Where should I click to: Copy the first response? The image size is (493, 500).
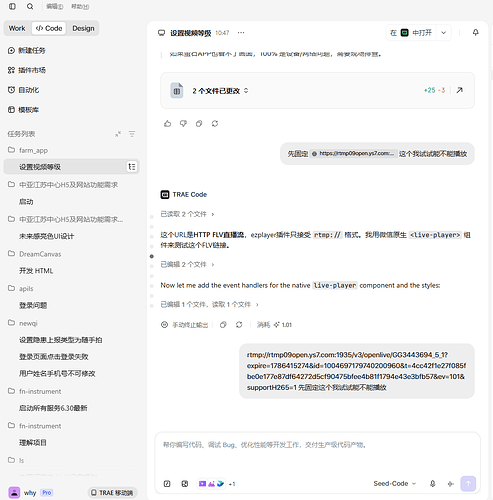199,124
